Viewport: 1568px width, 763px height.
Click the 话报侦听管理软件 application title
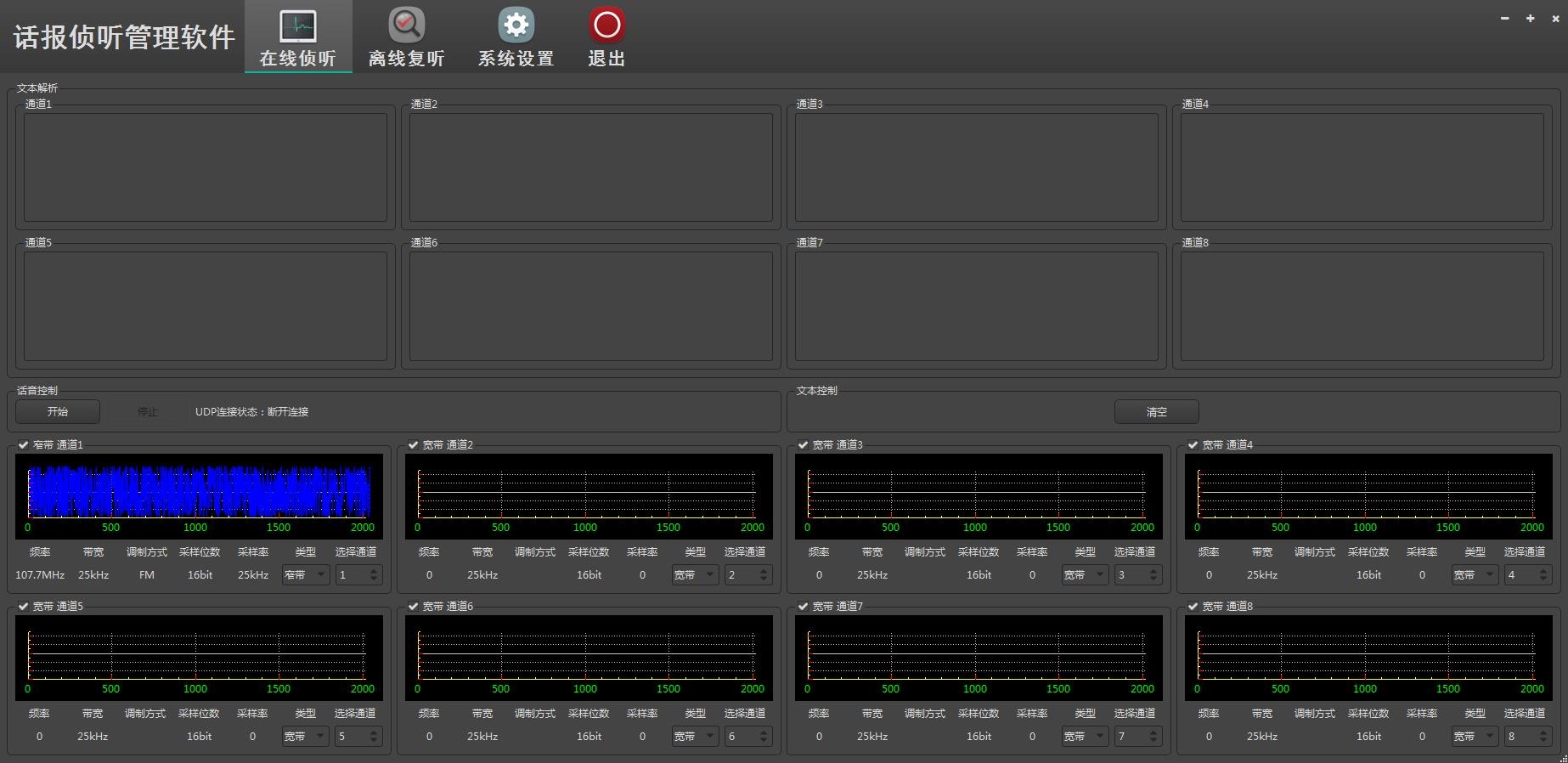tap(124, 37)
